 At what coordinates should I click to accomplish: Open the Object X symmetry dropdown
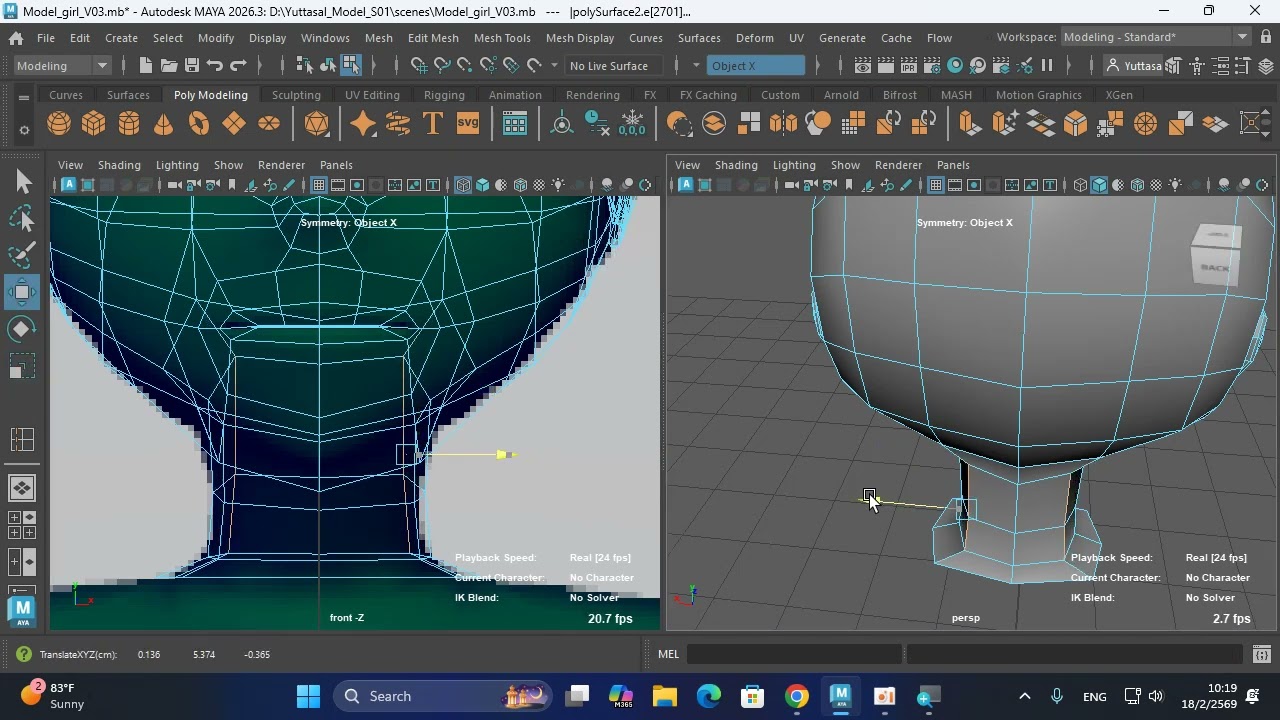[x=756, y=66]
